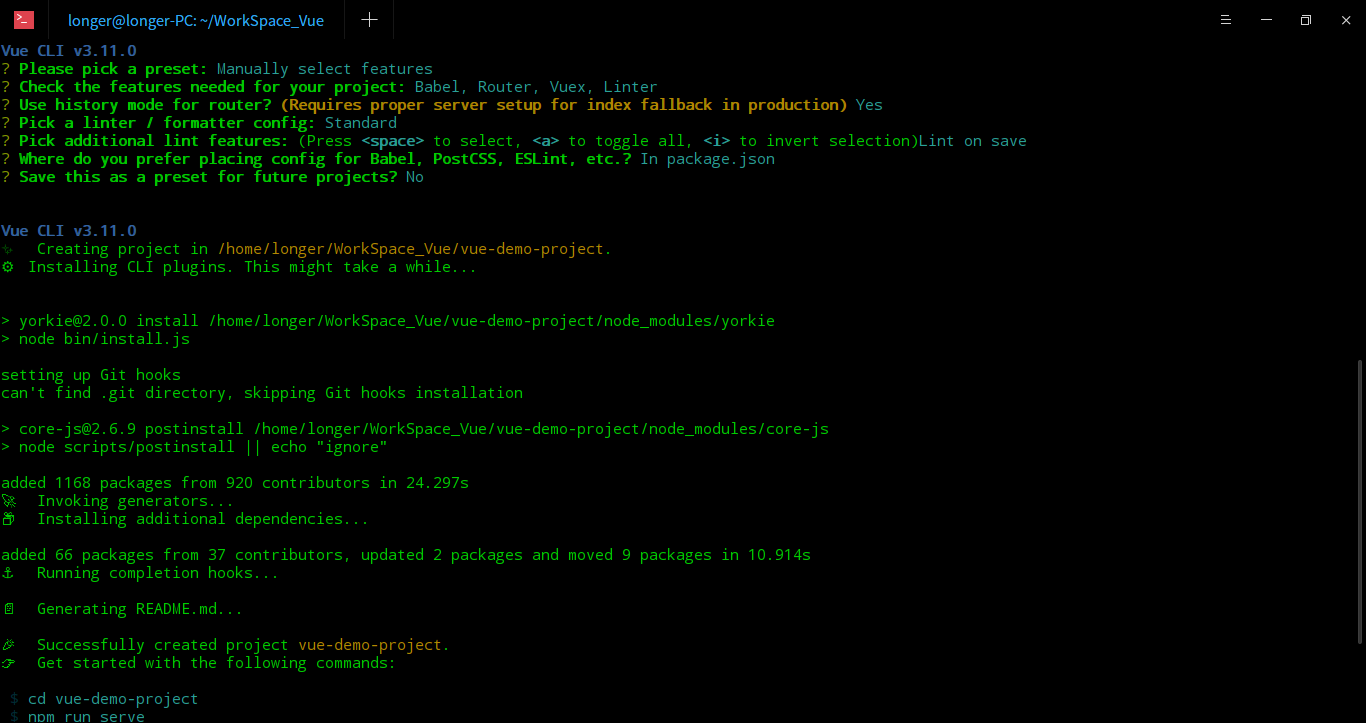Click 'Installing CLI plugins' line
Viewport: 1366px width, 723px height.
(253, 267)
